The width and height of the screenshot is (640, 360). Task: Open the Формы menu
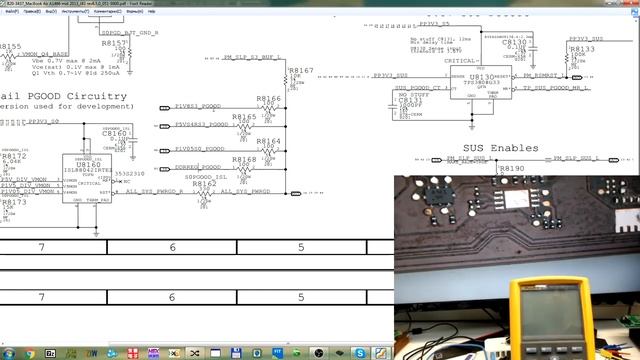pos(135,11)
